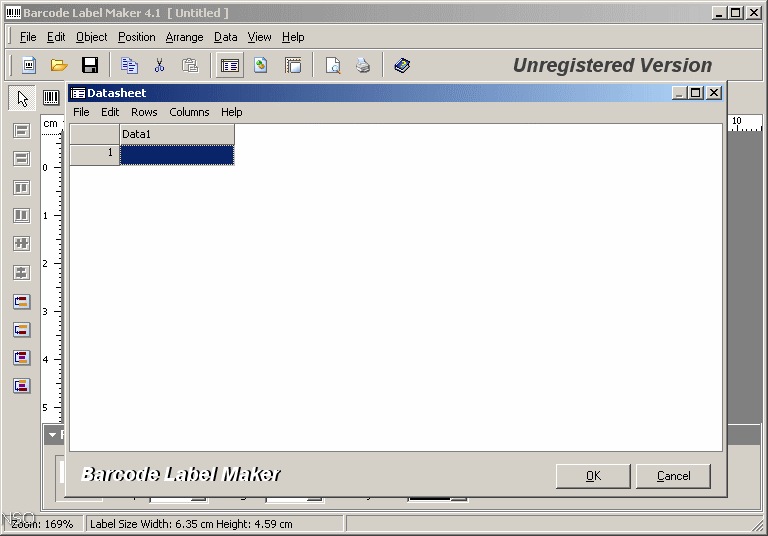Close the Barcode Label Maker window
This screenshot has width=768, height=536.
[x=754, y=13]
